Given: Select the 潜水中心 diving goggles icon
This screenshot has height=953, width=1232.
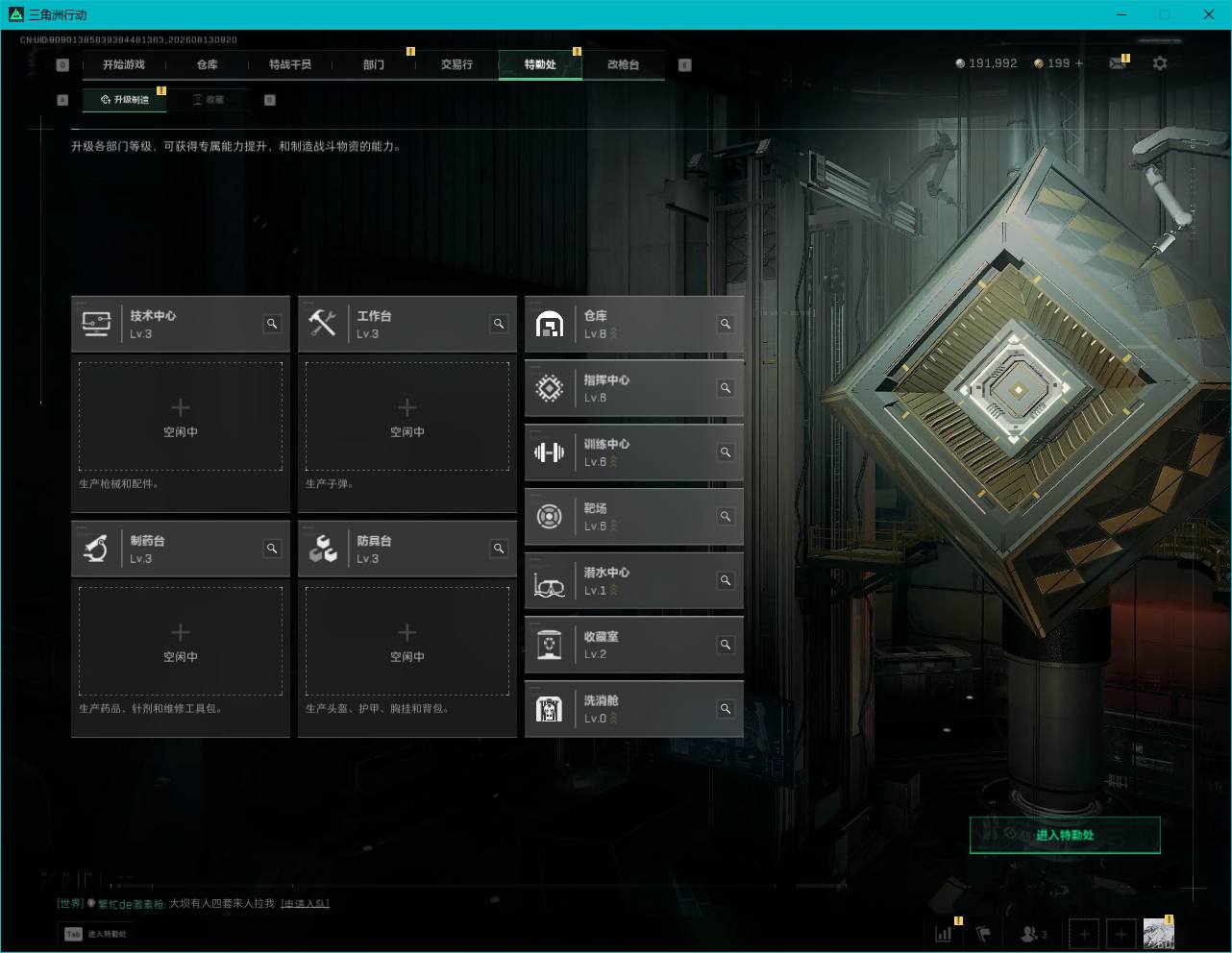Looking at the screenshot, I should point(549,584).
